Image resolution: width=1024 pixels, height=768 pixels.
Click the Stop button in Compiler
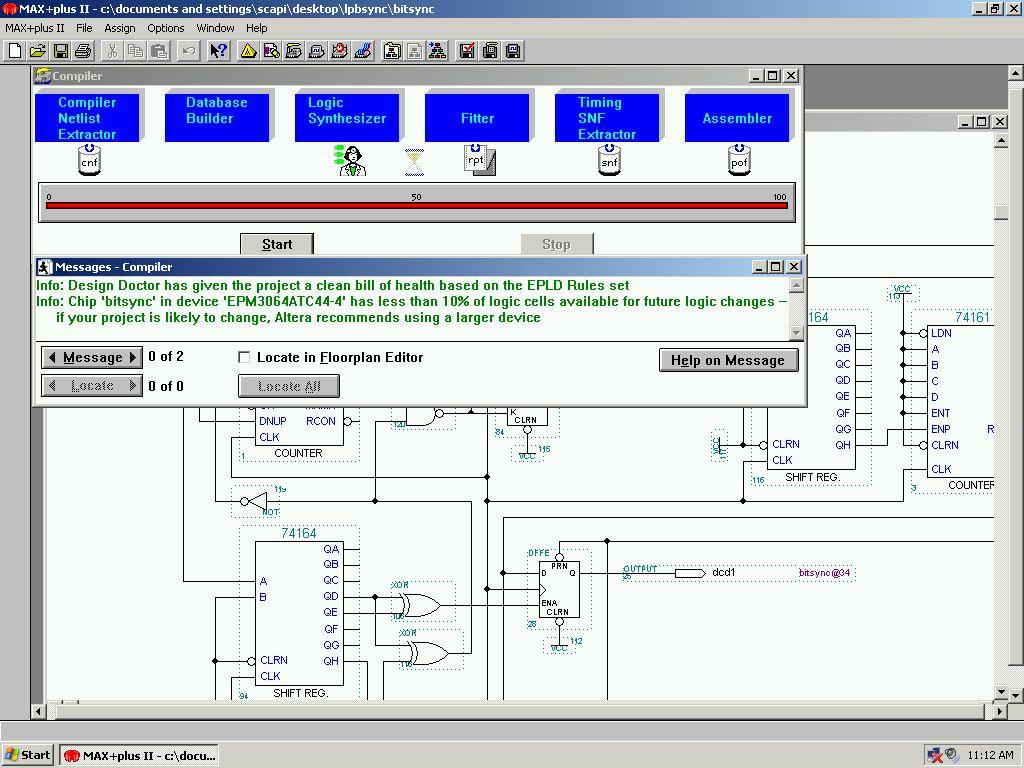coord(556,244)
